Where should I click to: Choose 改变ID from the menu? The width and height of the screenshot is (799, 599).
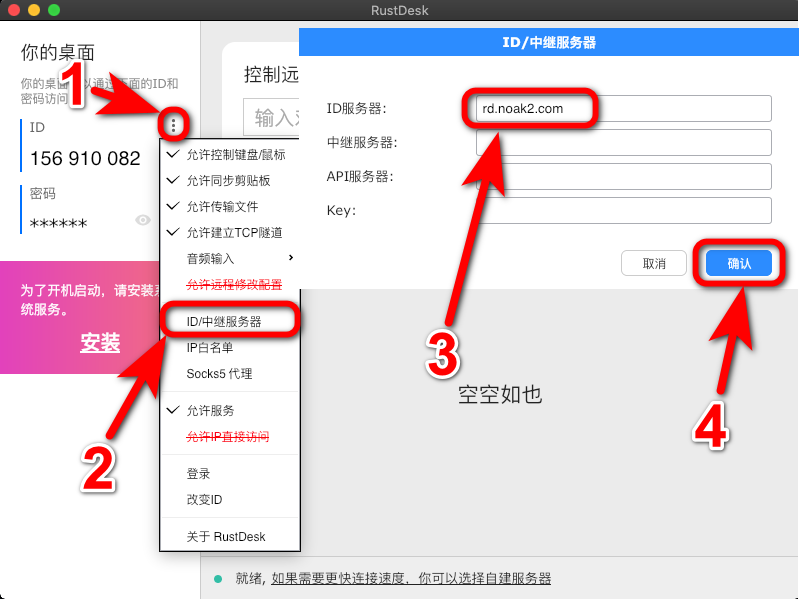click(230, 499)
